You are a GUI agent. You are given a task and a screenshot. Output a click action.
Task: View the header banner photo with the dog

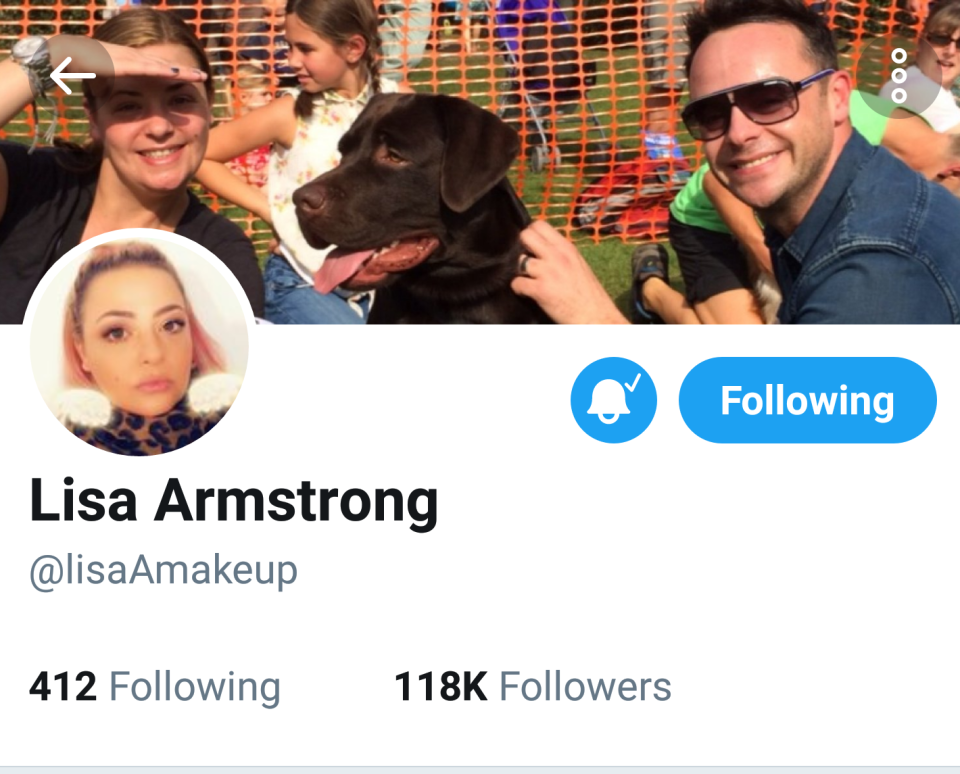(x=480, y=162)
